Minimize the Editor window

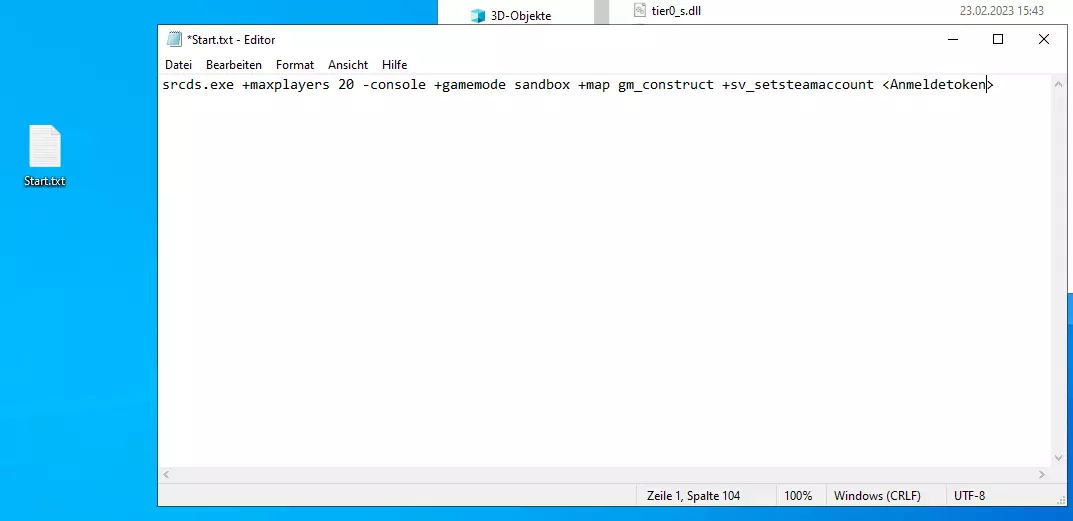(x=953, y=40)
